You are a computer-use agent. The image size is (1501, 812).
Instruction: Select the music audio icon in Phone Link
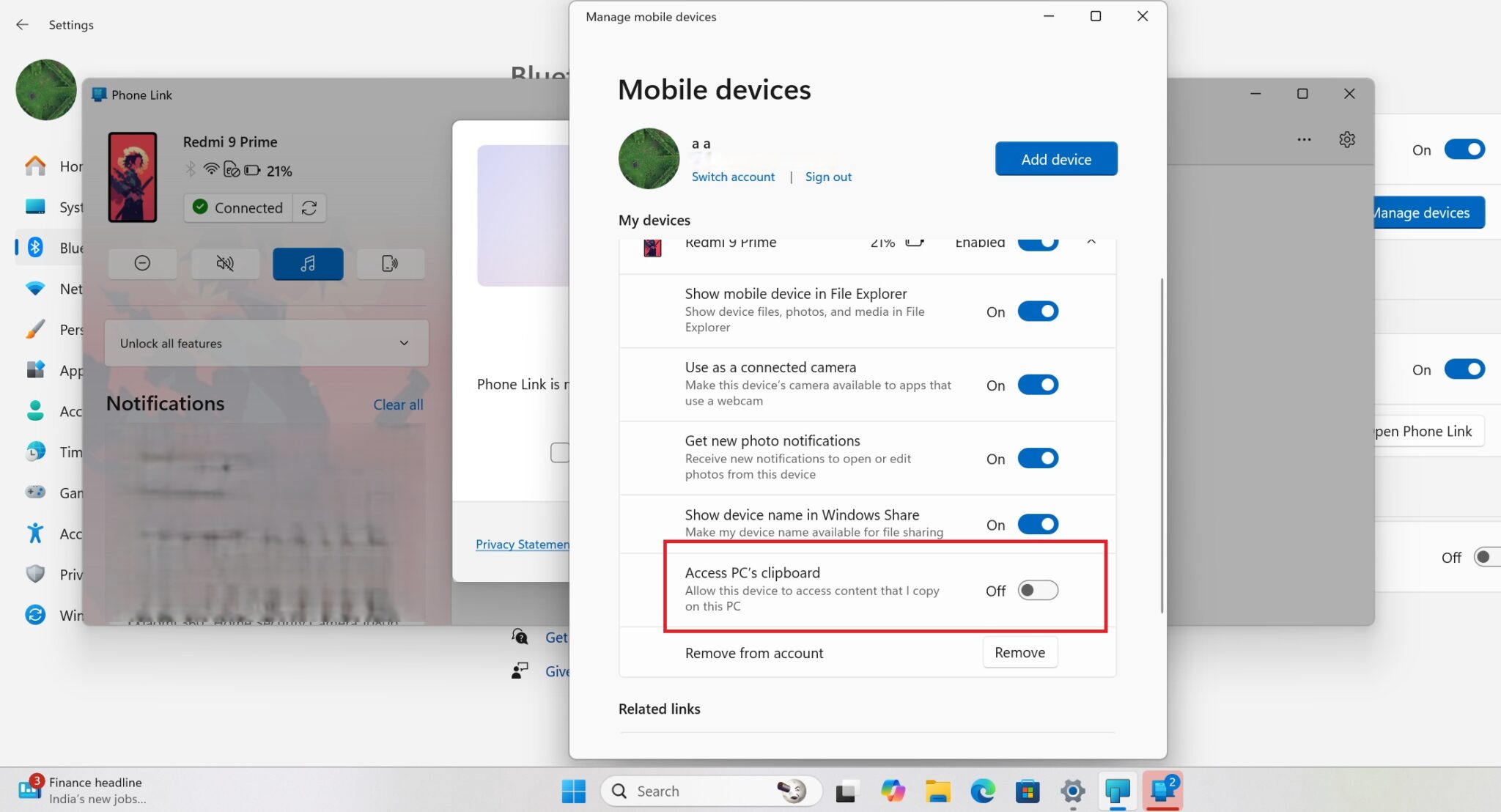[x=308, y=263]
